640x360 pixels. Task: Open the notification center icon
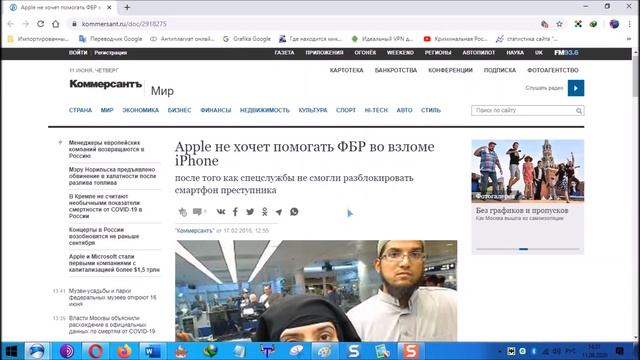click(620, 351)
